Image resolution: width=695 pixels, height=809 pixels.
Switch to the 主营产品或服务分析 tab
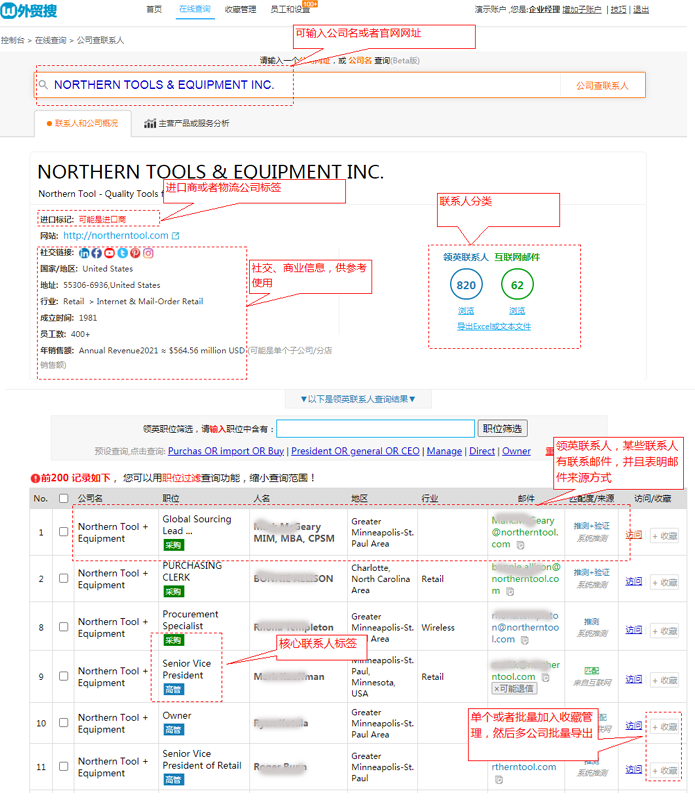pyautogui.click(x=187, y=123)
